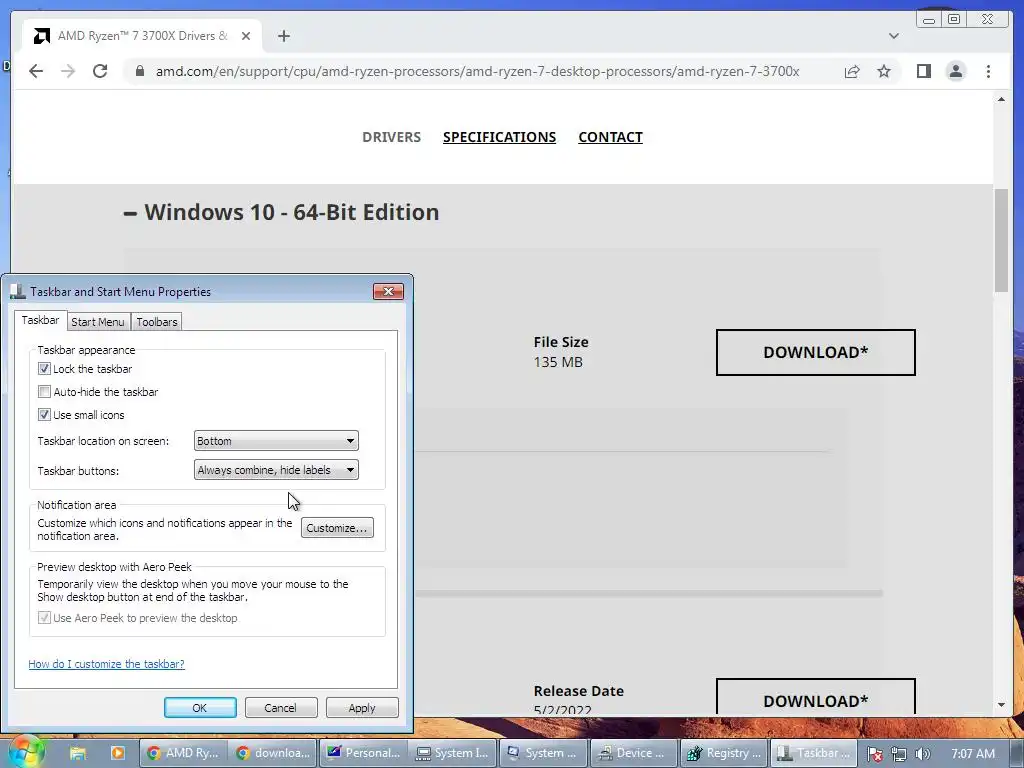Viewport: 1024px width, 768px height.
Task: Open Chrome three-dot menu
Action: (988, 71)
